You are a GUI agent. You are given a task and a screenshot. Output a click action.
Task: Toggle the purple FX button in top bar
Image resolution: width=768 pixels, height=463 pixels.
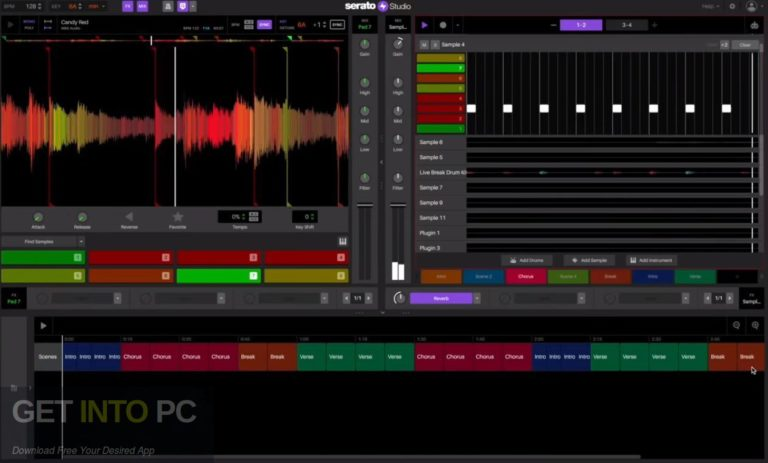coord(128,6)
